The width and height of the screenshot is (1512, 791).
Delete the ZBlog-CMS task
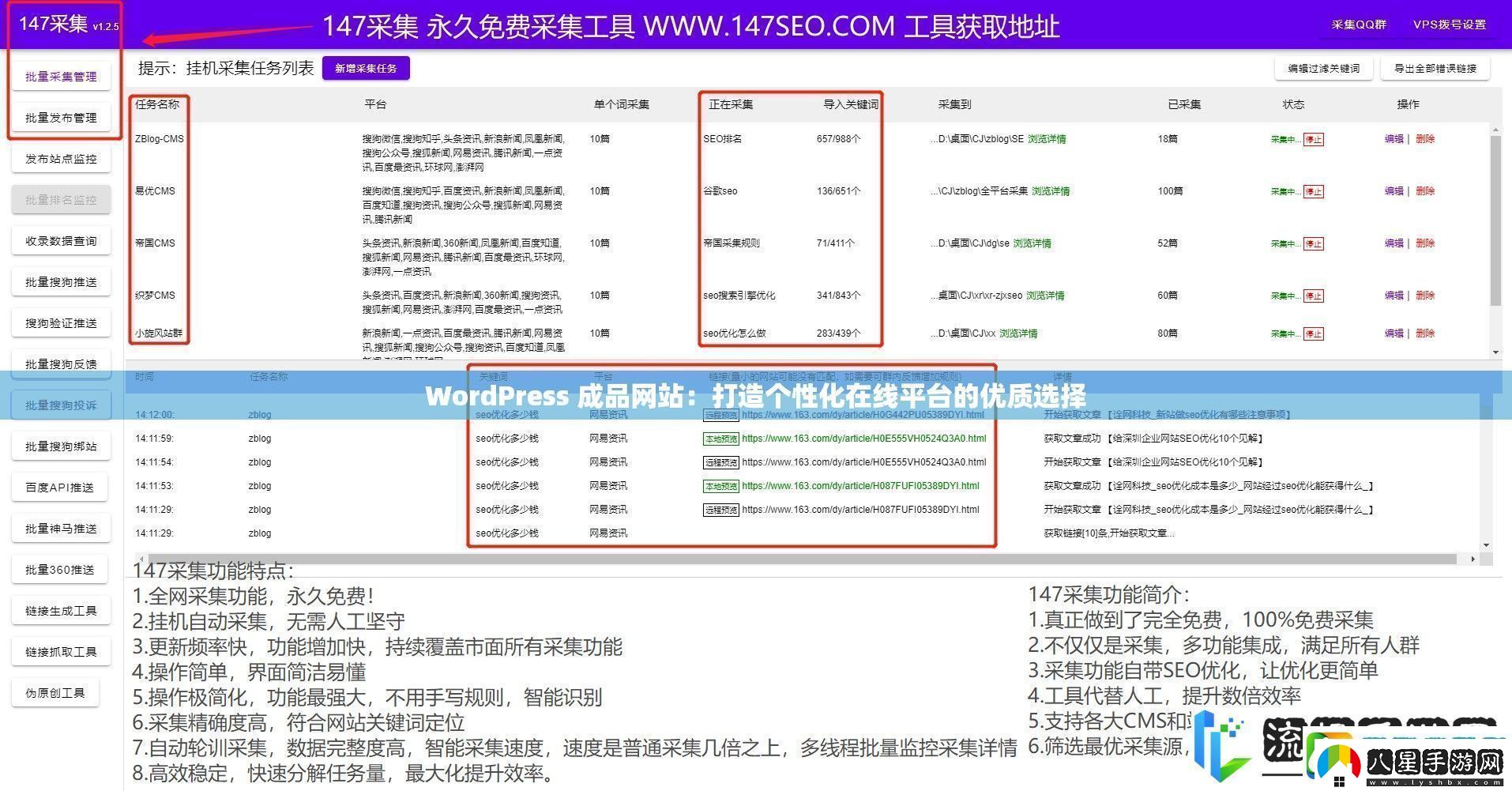[1425, 139]
